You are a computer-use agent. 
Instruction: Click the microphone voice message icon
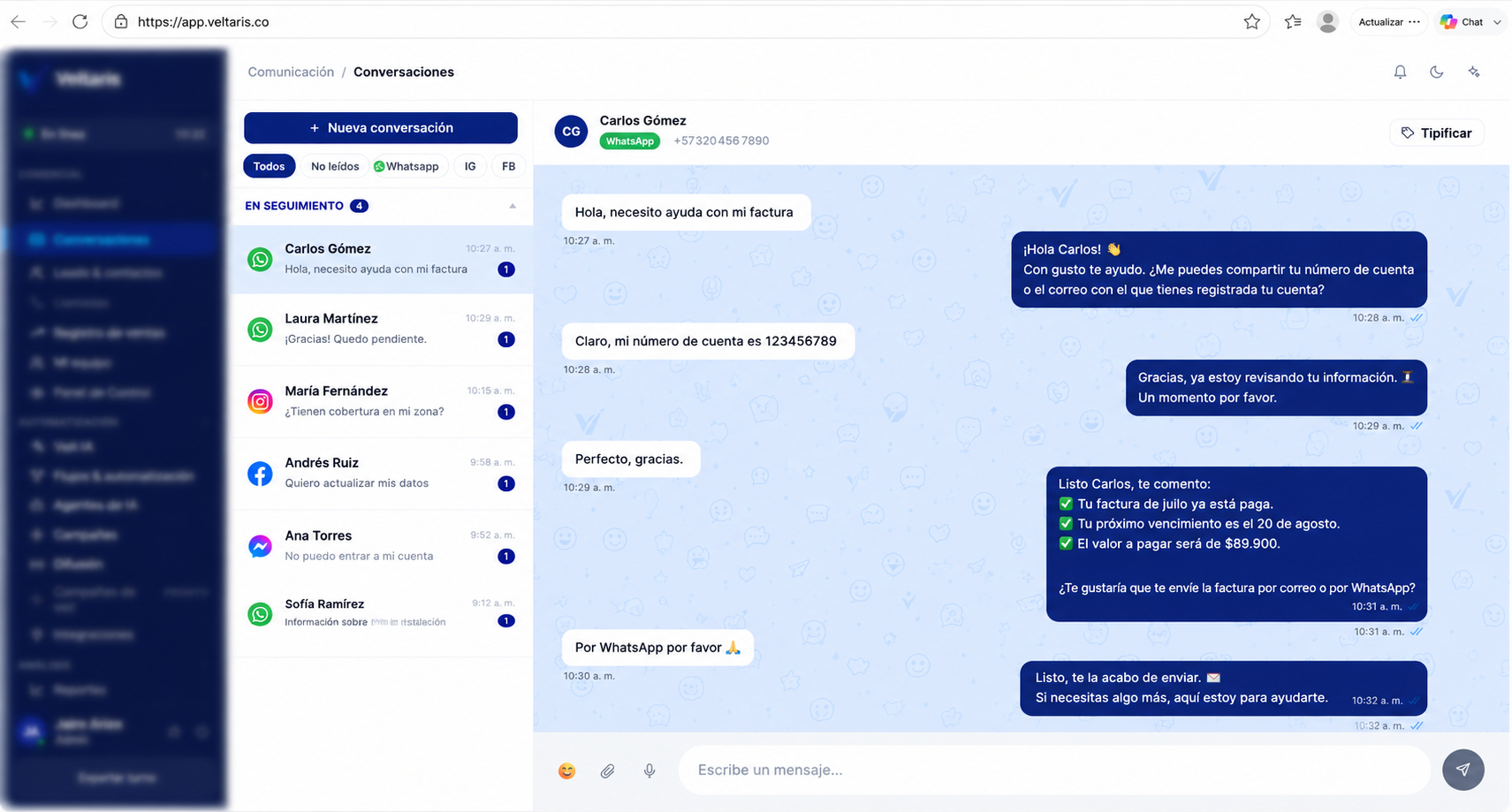(x=650, y=770)
